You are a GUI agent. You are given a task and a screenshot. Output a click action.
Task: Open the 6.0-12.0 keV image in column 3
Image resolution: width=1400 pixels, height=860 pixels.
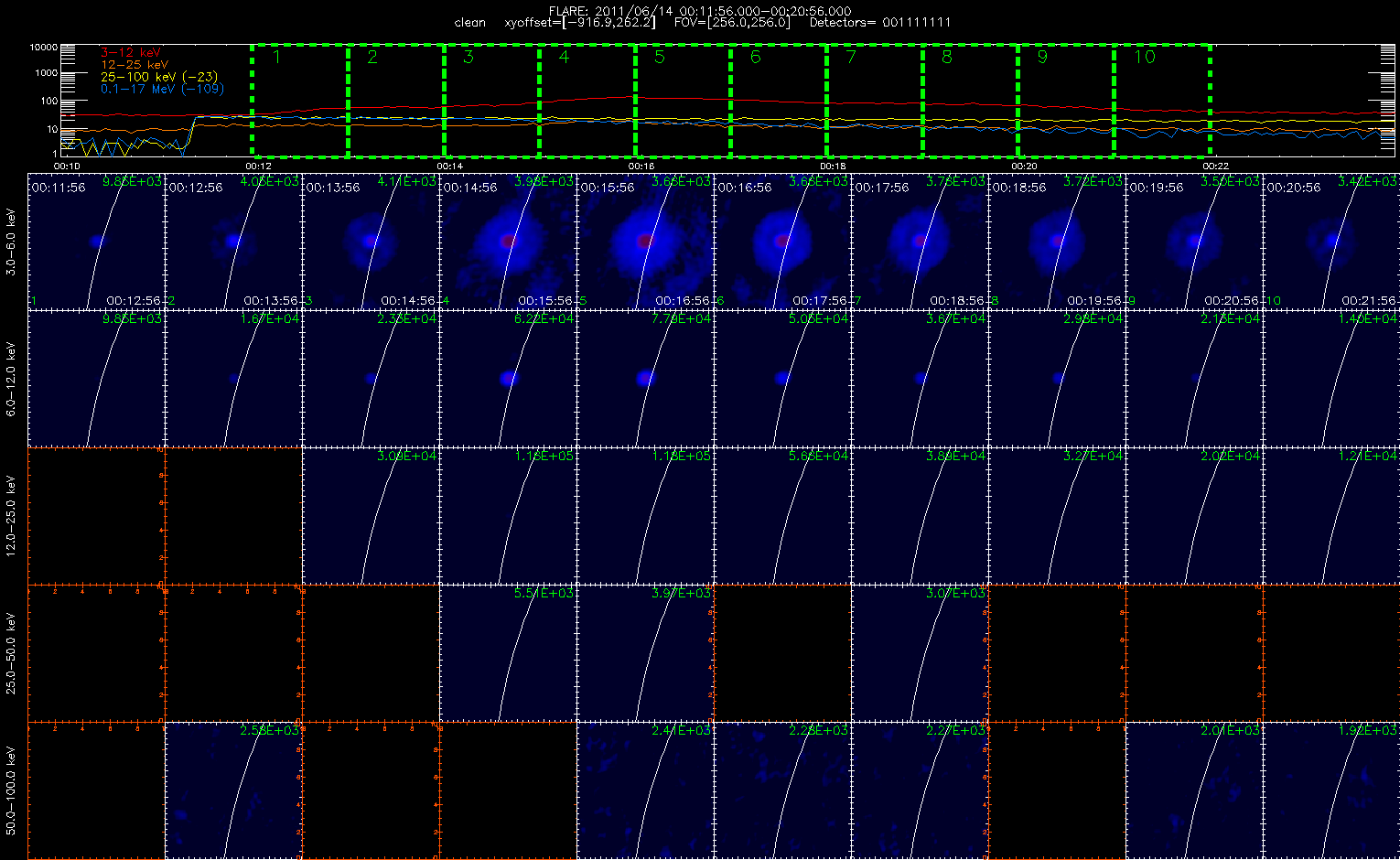[x=371, y=378]
